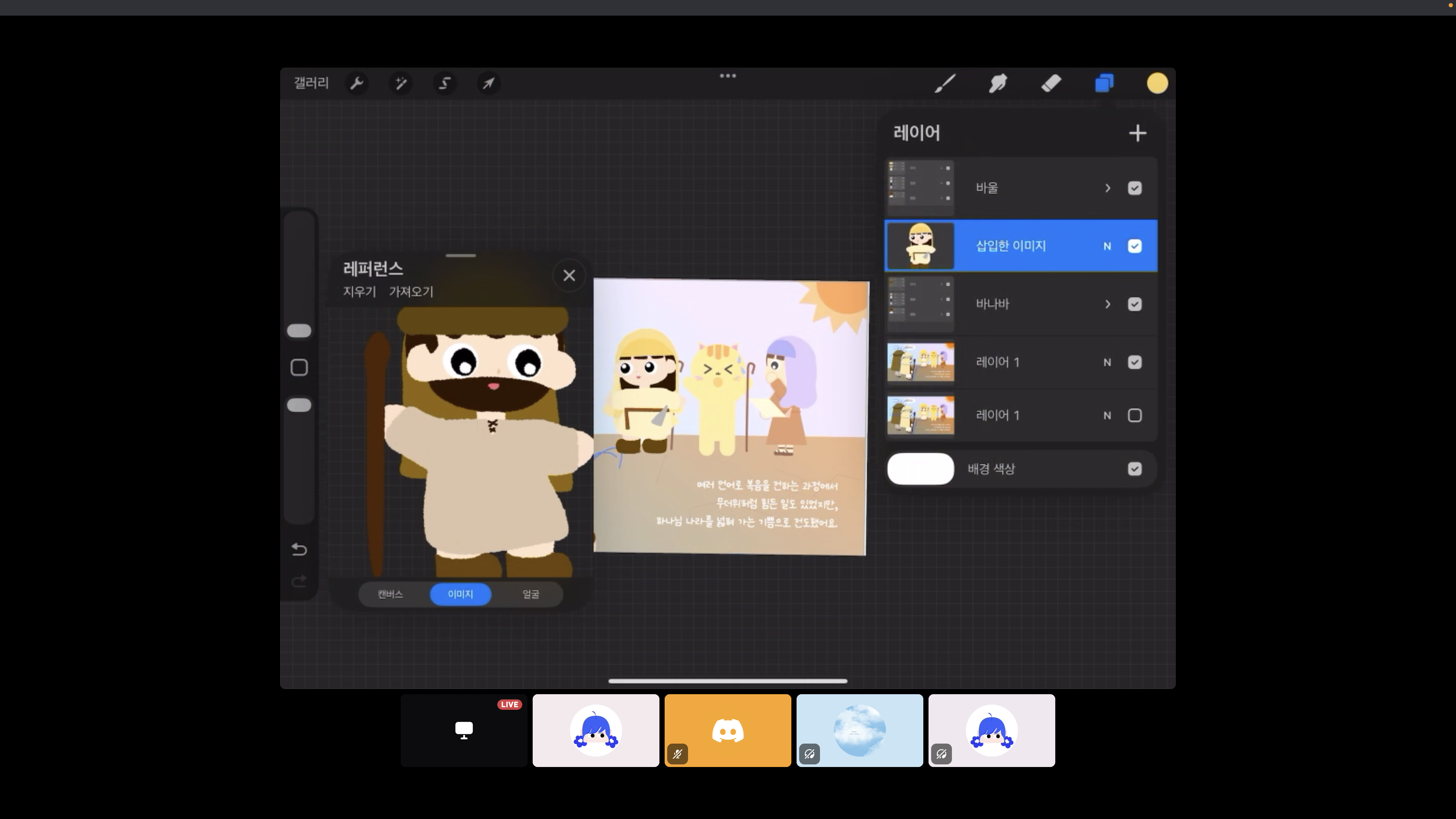This screenshot has width=1456, height=819.
Task: Select the Eraser tool
Action: pyautogui.click(x=1051, y=84)
